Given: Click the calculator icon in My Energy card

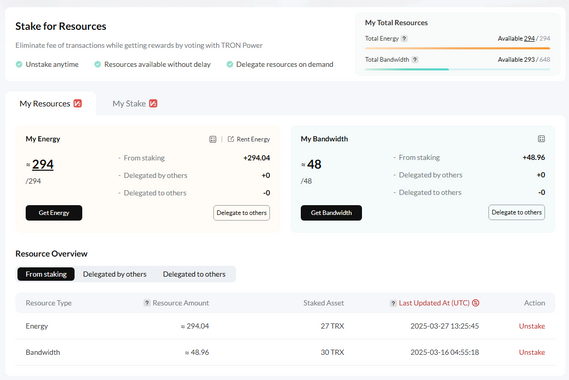Looking at the screenshot, I should [213, 139].
